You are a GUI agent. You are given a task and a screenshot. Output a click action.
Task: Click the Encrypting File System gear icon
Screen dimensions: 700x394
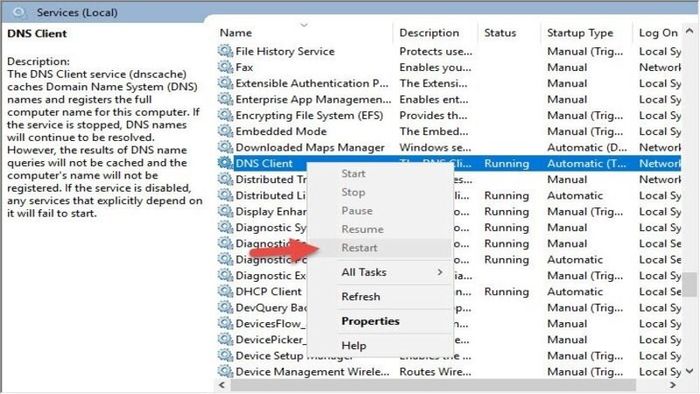coord(225,116)
